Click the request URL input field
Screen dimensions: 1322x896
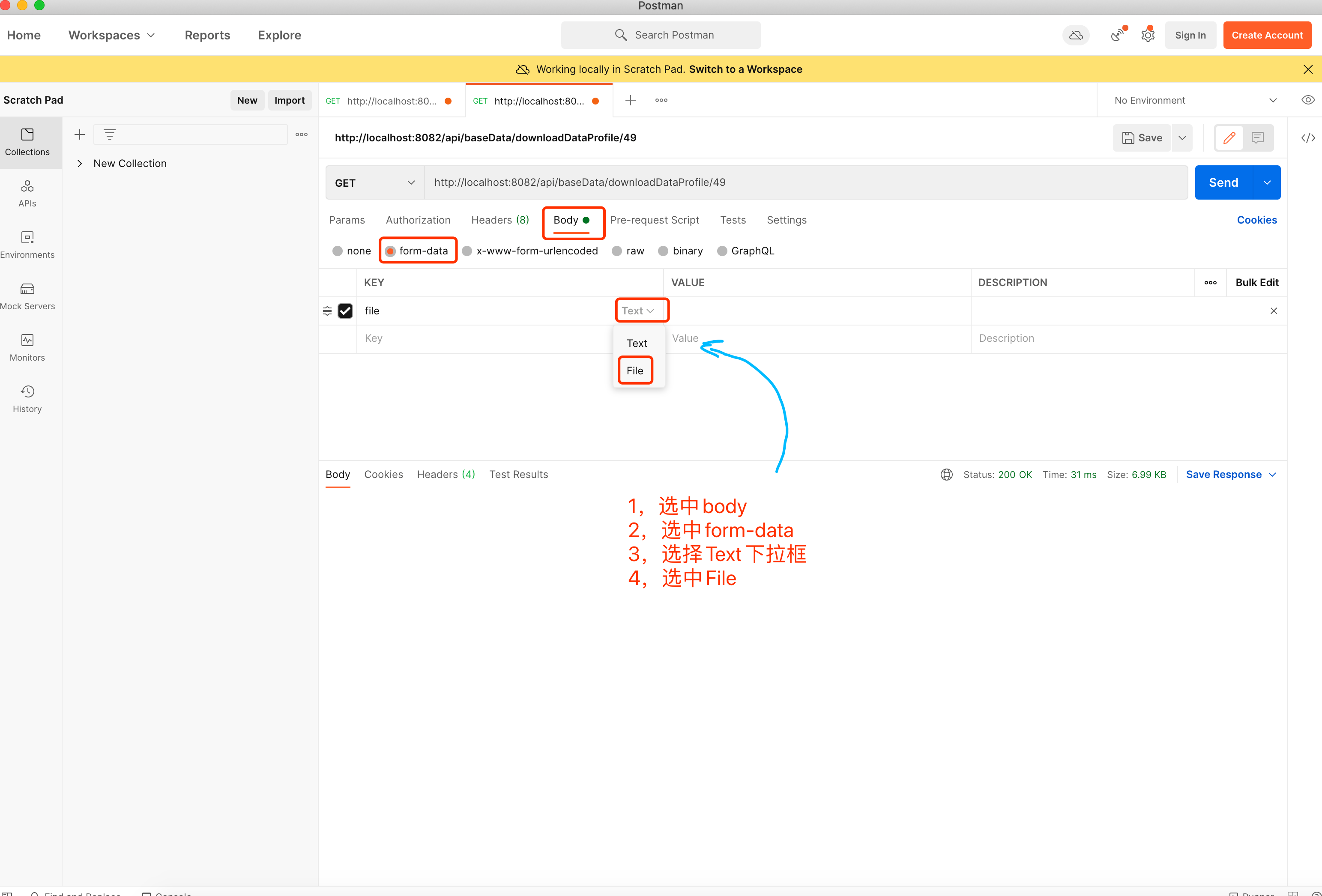805,182
